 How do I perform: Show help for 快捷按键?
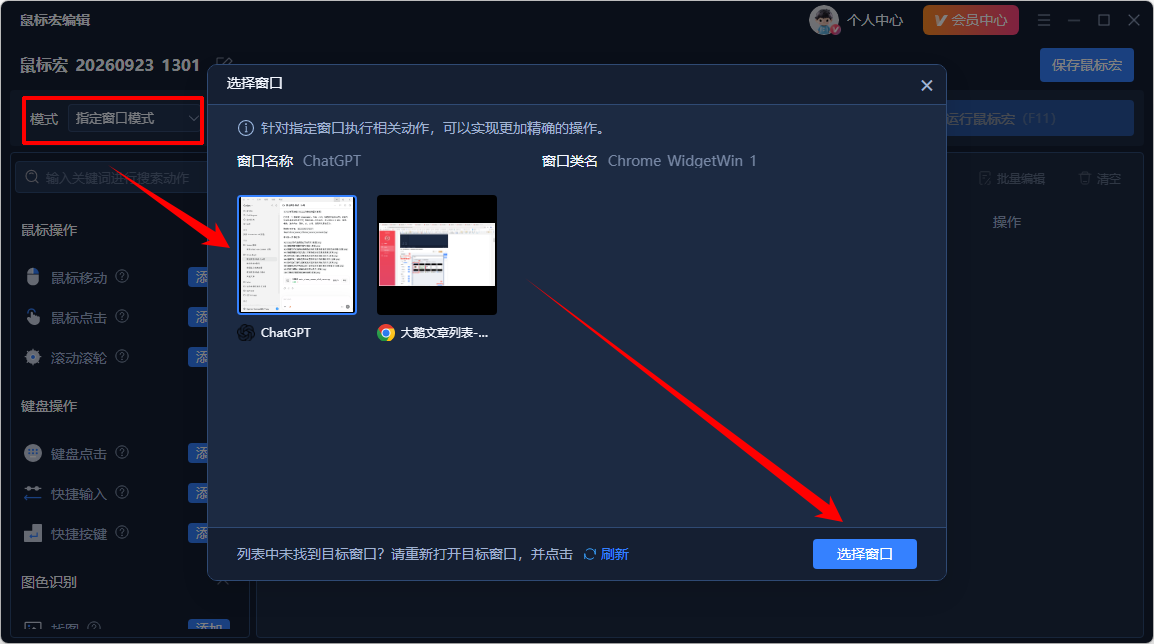coord(122,533)
